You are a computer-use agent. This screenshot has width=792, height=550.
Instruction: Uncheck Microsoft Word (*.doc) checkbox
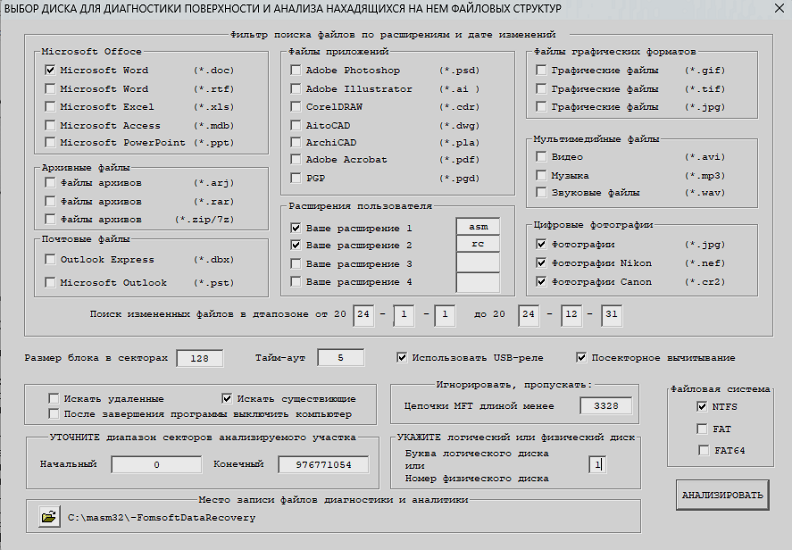point(50,71)
